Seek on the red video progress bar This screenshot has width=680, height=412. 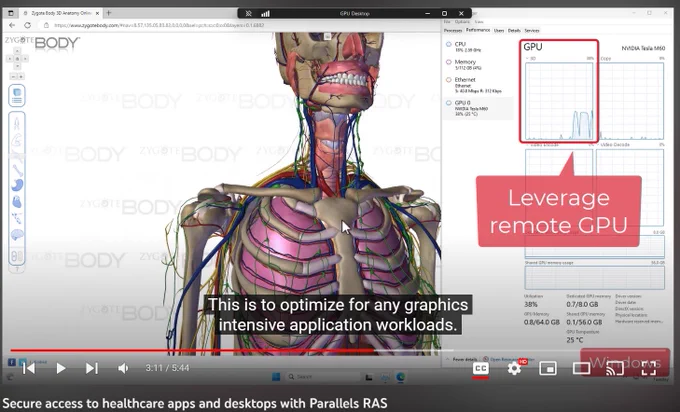point(193,350)
